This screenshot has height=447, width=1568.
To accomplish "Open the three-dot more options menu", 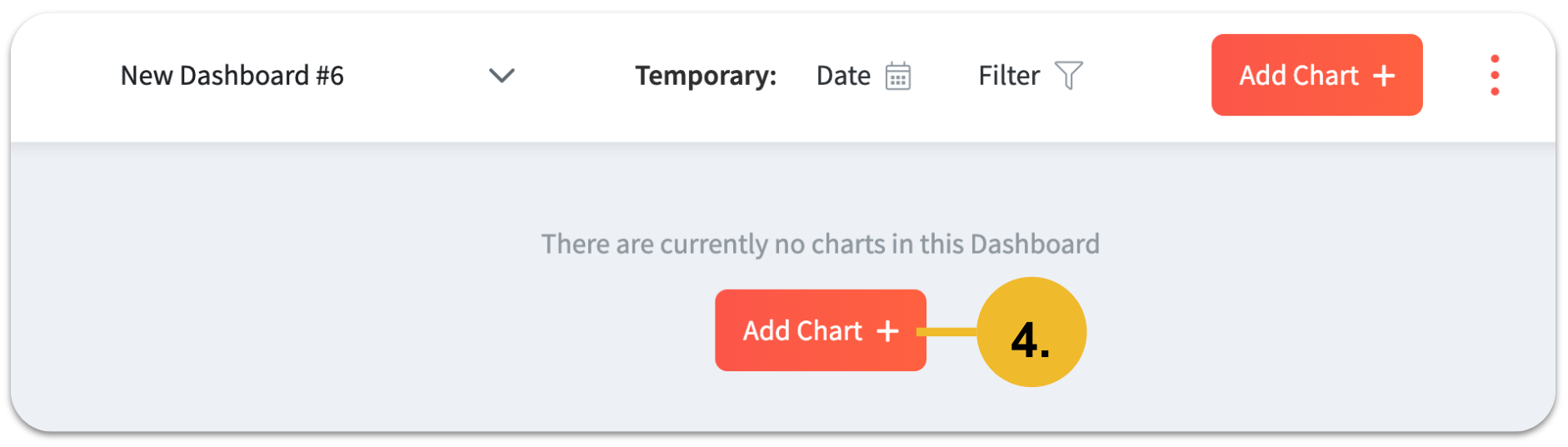I will [1495, 75].
